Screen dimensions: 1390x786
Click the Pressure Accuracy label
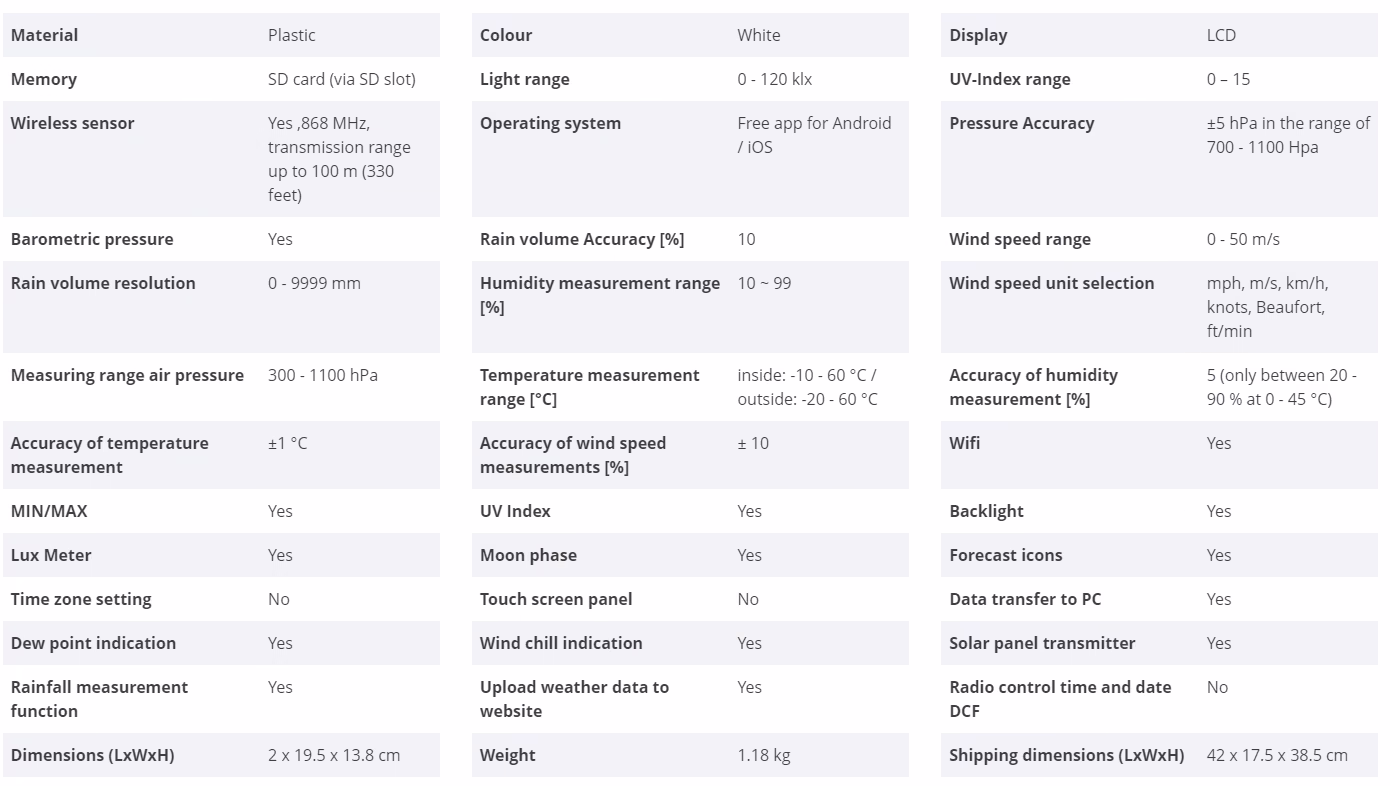pos(1021,123)
